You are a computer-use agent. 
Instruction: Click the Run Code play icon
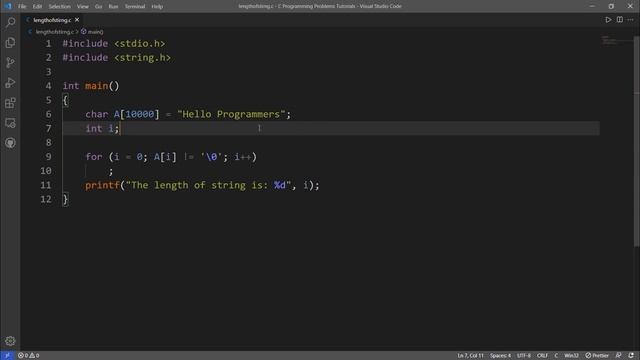point(608,20)
